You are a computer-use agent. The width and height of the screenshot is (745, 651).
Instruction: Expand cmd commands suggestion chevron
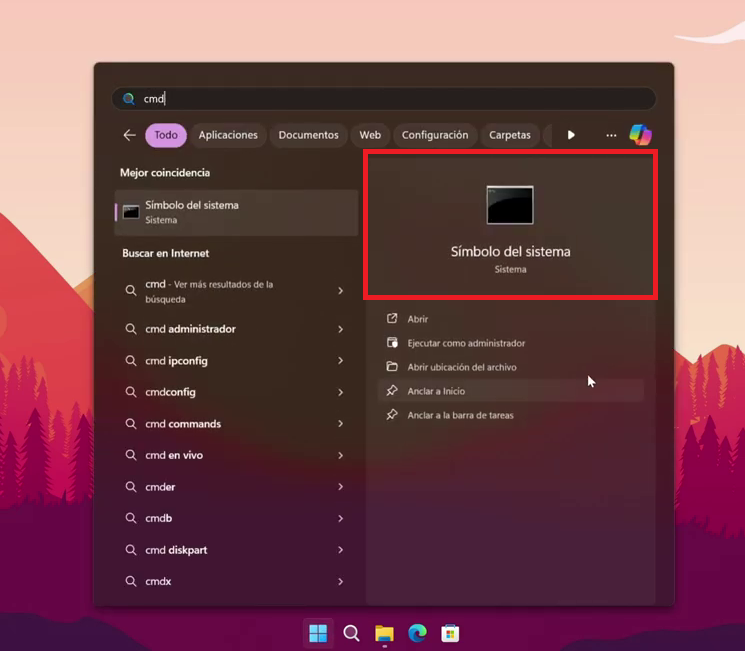341,423
